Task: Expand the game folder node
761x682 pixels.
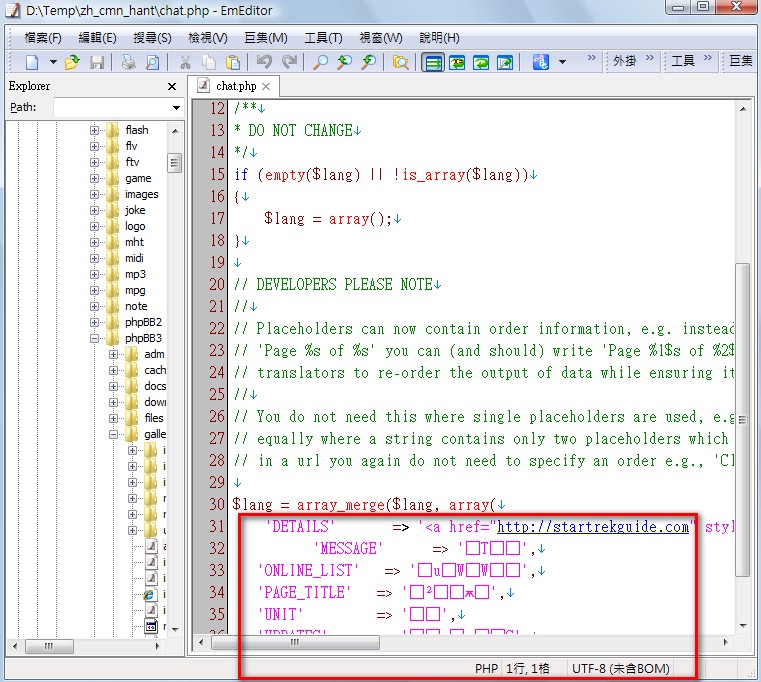Action: pyautogui.click(x=94, y=178)
